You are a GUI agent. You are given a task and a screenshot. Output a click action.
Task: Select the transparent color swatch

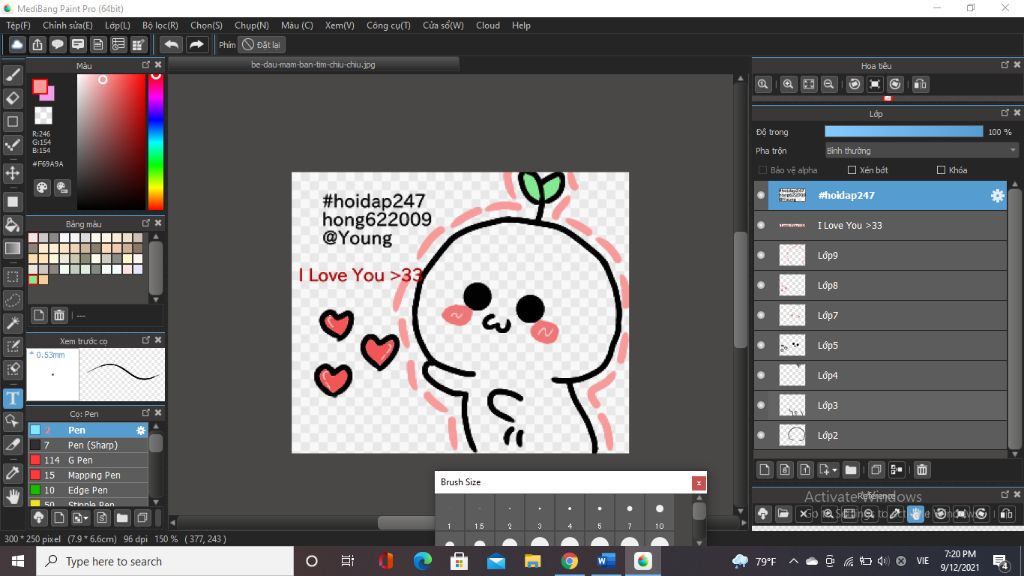click(x=43, y=116)
